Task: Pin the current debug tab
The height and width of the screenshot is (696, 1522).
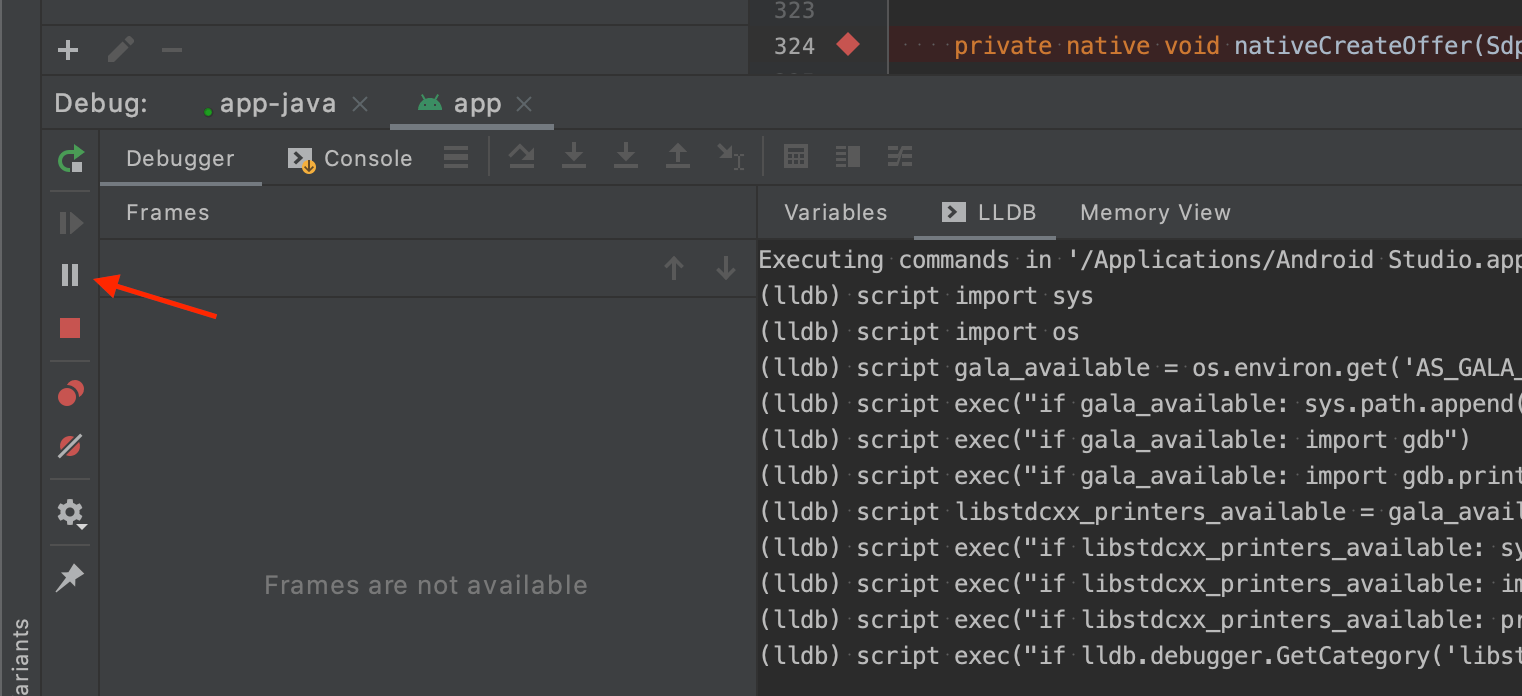Action: coord(70,578)
